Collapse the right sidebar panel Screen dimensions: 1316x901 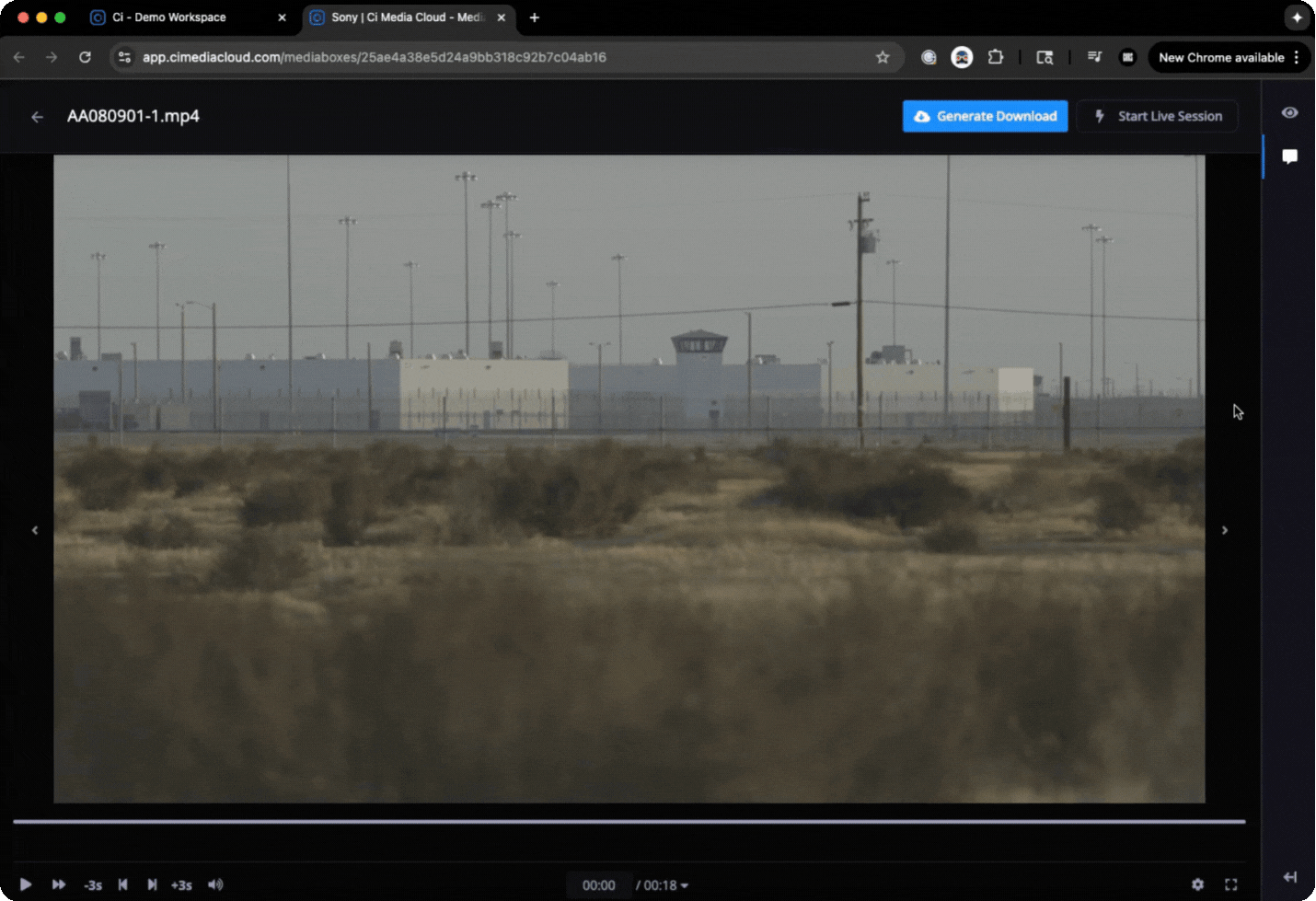pos(1290,877)
